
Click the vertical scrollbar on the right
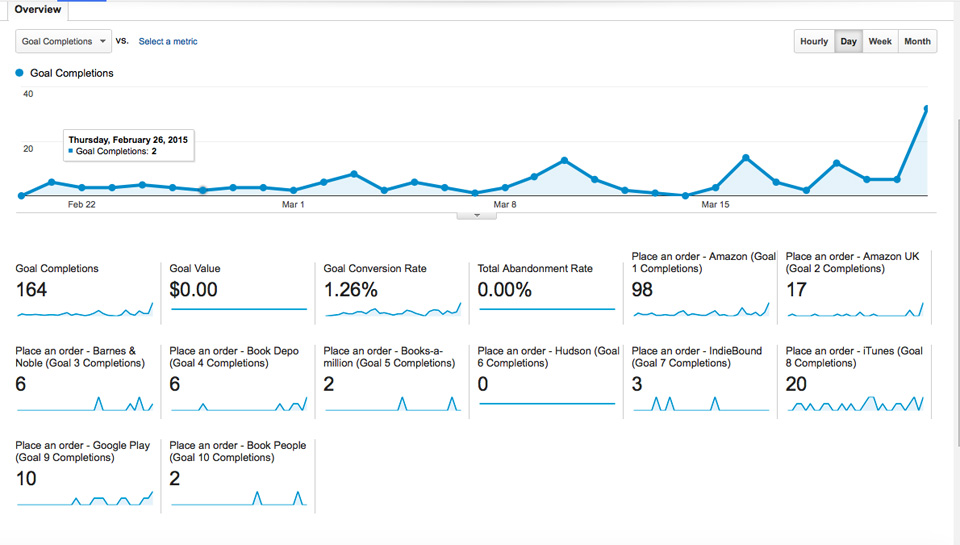point(957,282)
